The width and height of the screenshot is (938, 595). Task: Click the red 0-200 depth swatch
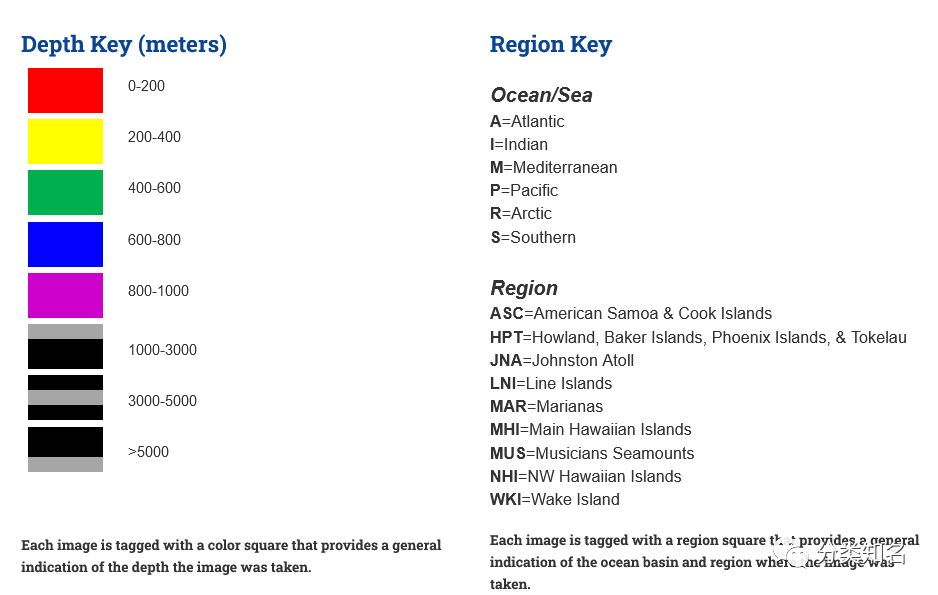click(65, 90)
